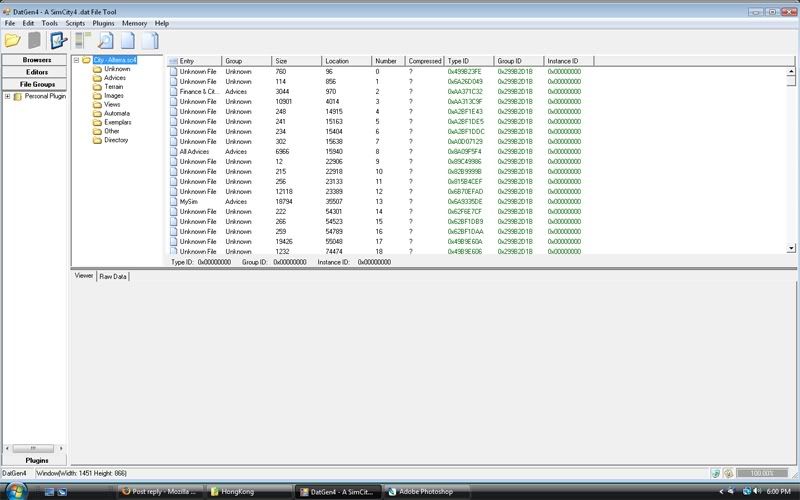Click file icon of the Finance & Cit... entry

pos(173,92)
